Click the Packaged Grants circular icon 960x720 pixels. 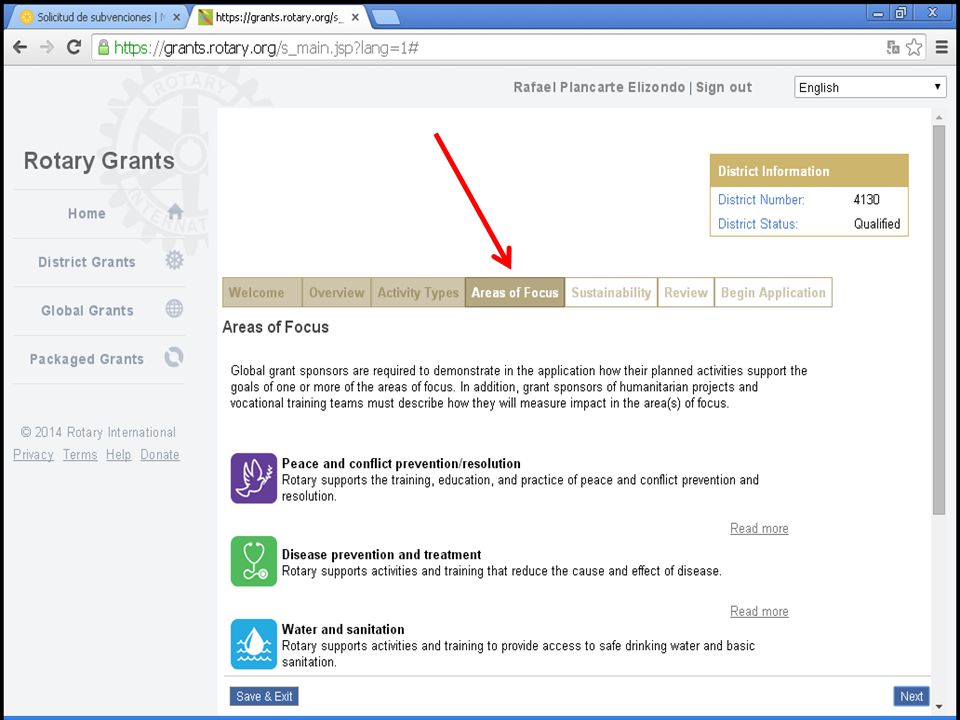174,357
